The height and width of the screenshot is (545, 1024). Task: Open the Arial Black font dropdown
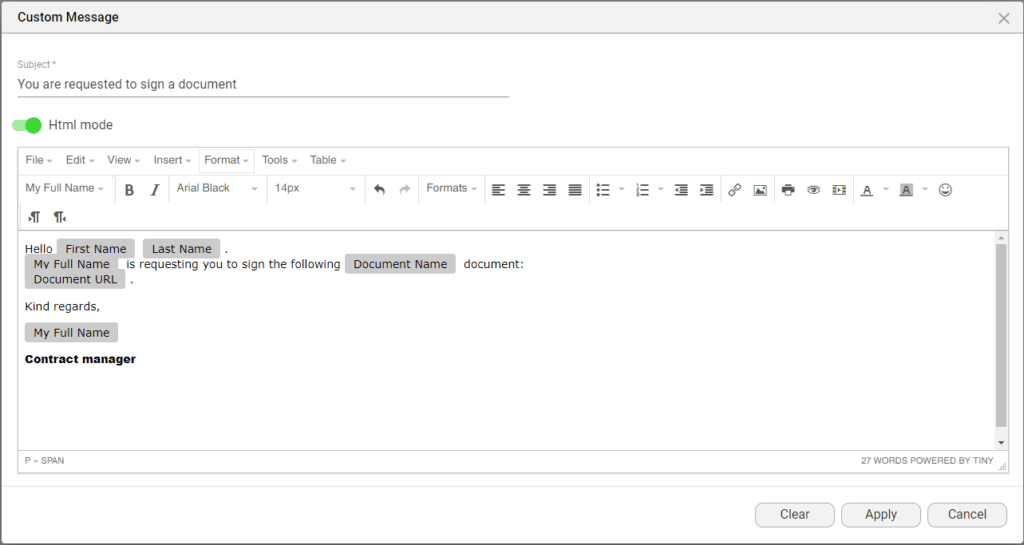(x=217, y=188)
